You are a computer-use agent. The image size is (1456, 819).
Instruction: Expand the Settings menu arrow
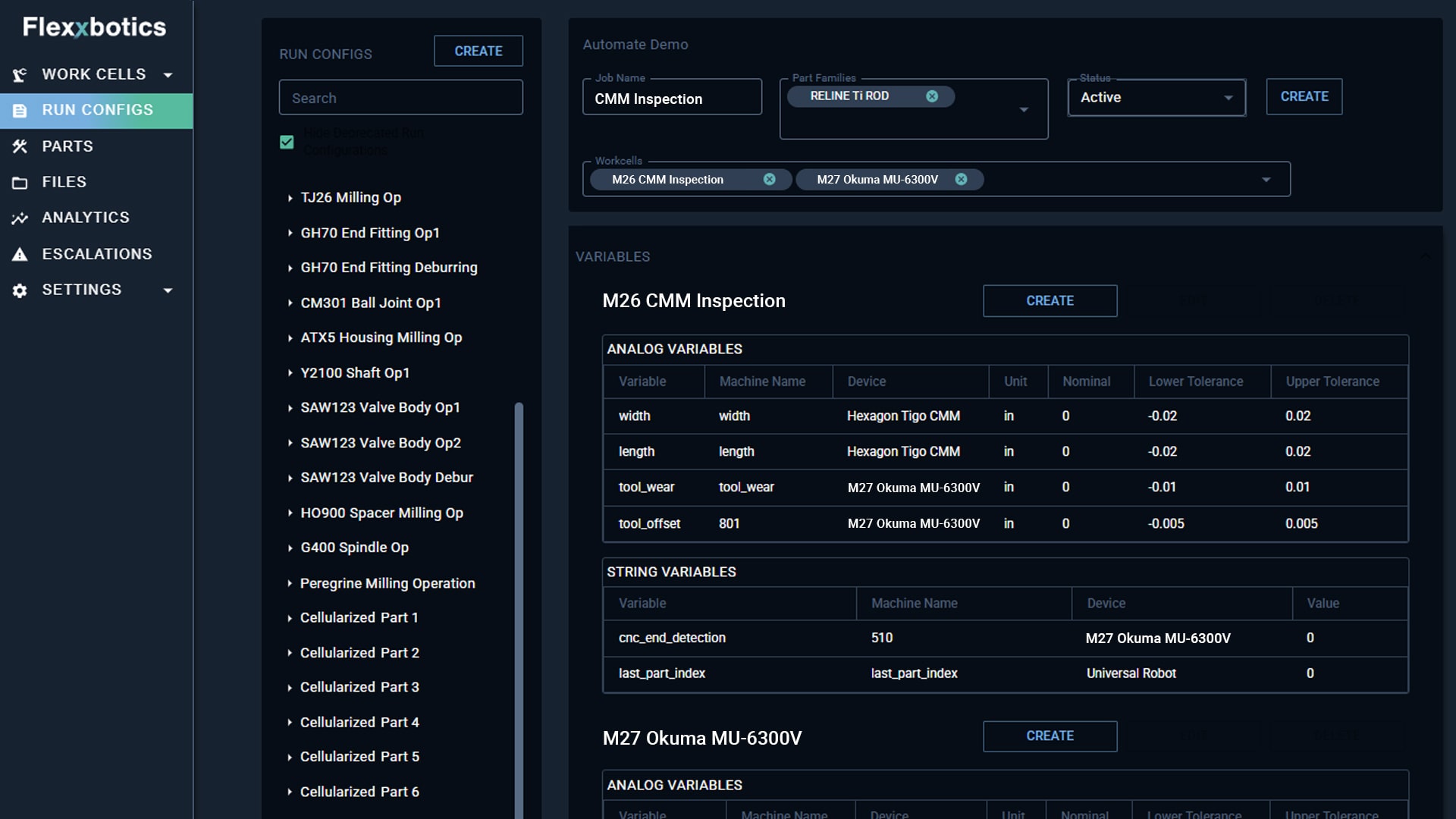[x=168, y=290]
